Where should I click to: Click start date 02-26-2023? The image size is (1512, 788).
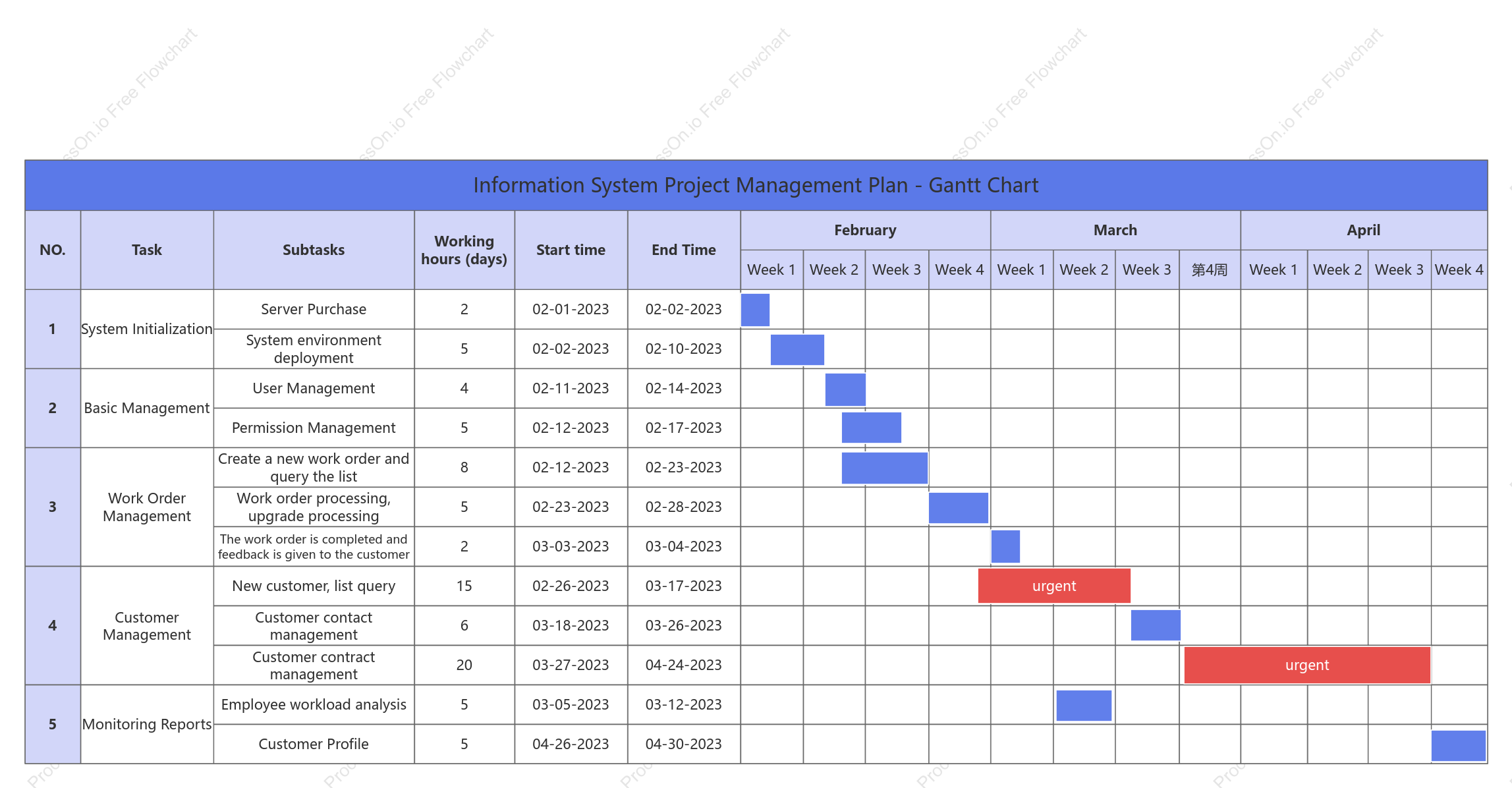point(571,586)
